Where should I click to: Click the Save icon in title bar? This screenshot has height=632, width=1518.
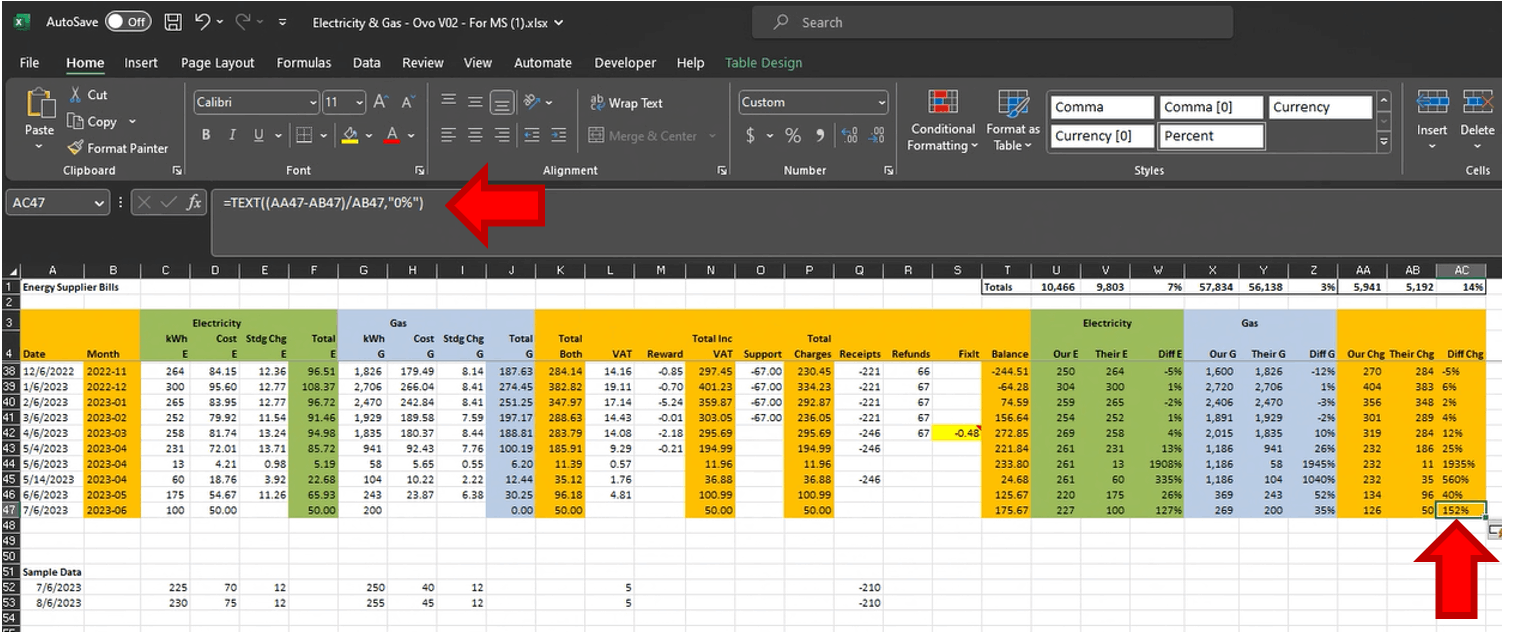pyautogui.click(x=173, y=21)
